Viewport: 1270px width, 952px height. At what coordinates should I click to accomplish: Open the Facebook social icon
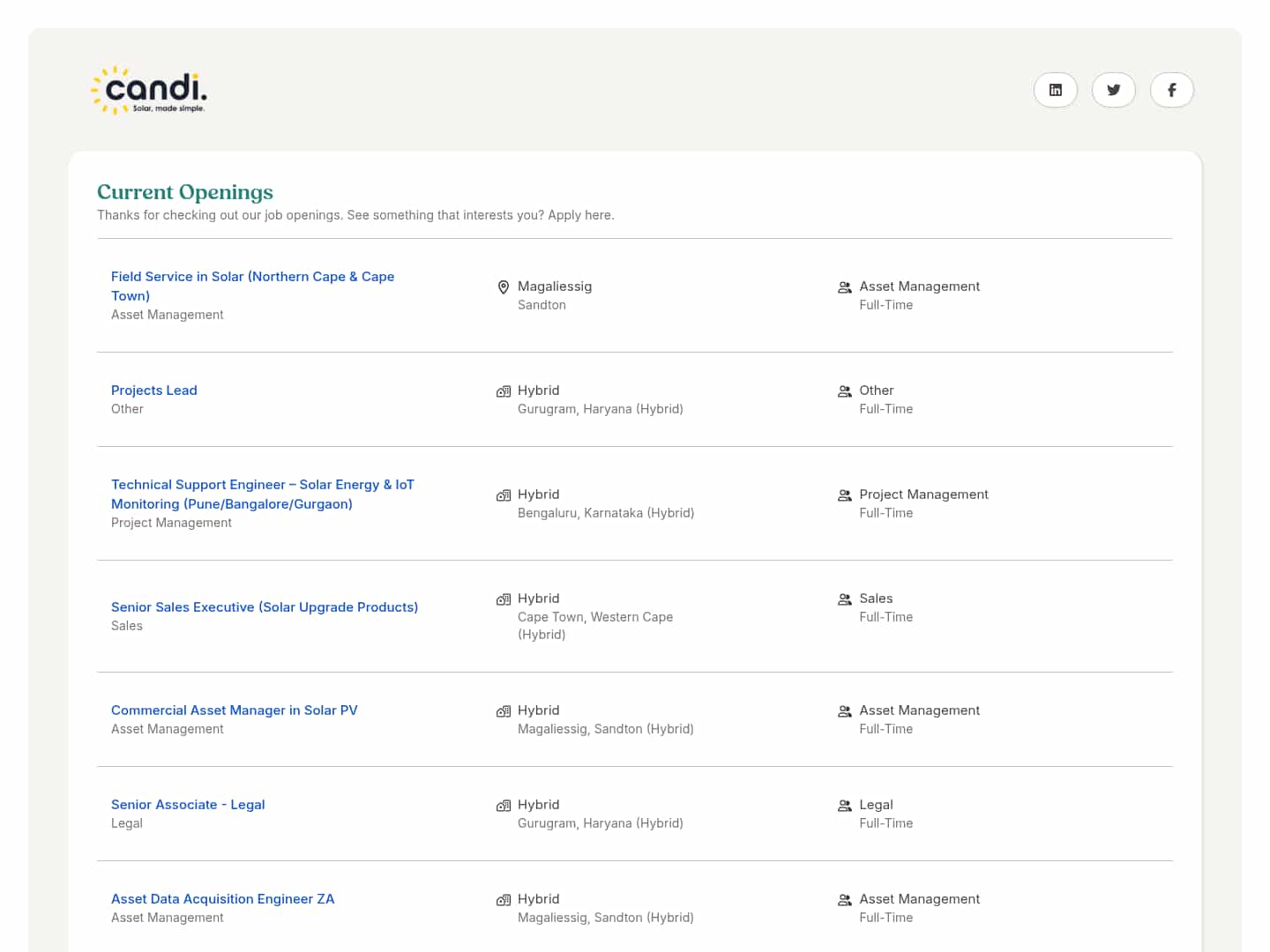[1171, 90]
